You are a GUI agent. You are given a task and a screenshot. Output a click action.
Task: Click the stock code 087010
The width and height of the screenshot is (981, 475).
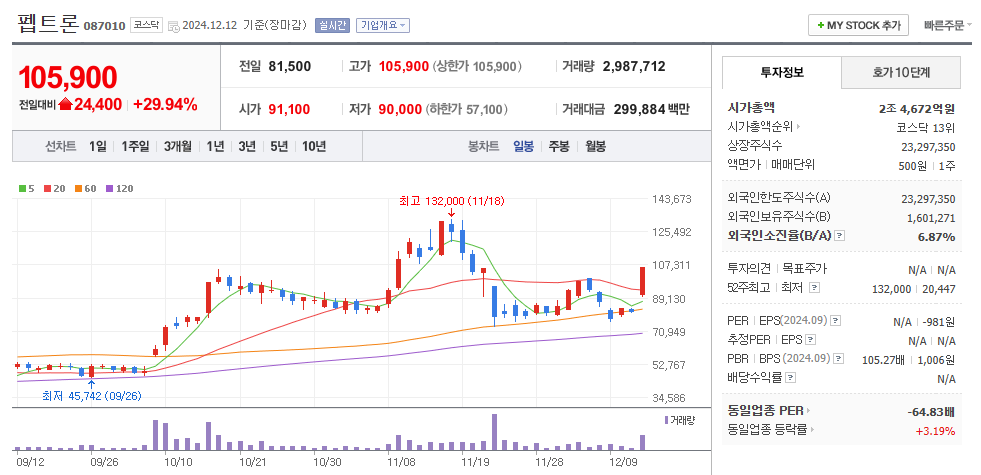(x=104, y=26)
